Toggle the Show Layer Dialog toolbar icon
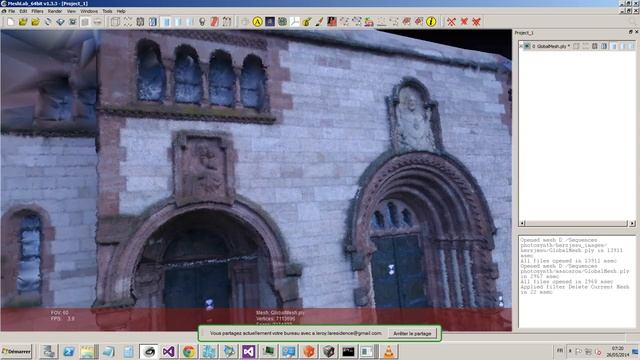Image resolution: width=640 pixels, height=360 pixels. pyautogui.click(x=85, y=22)
